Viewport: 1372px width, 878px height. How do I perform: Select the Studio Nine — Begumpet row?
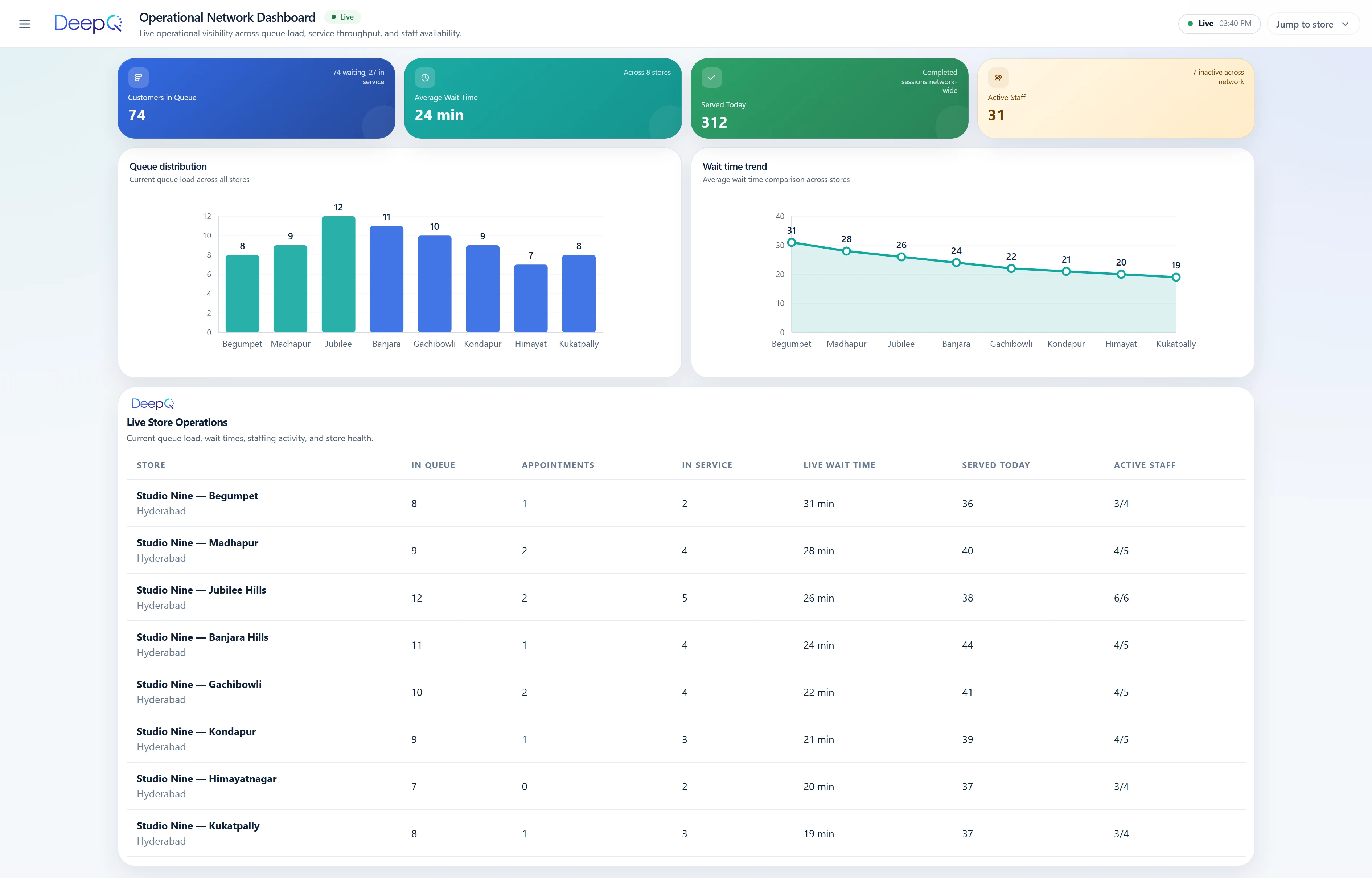coord(686,504)
